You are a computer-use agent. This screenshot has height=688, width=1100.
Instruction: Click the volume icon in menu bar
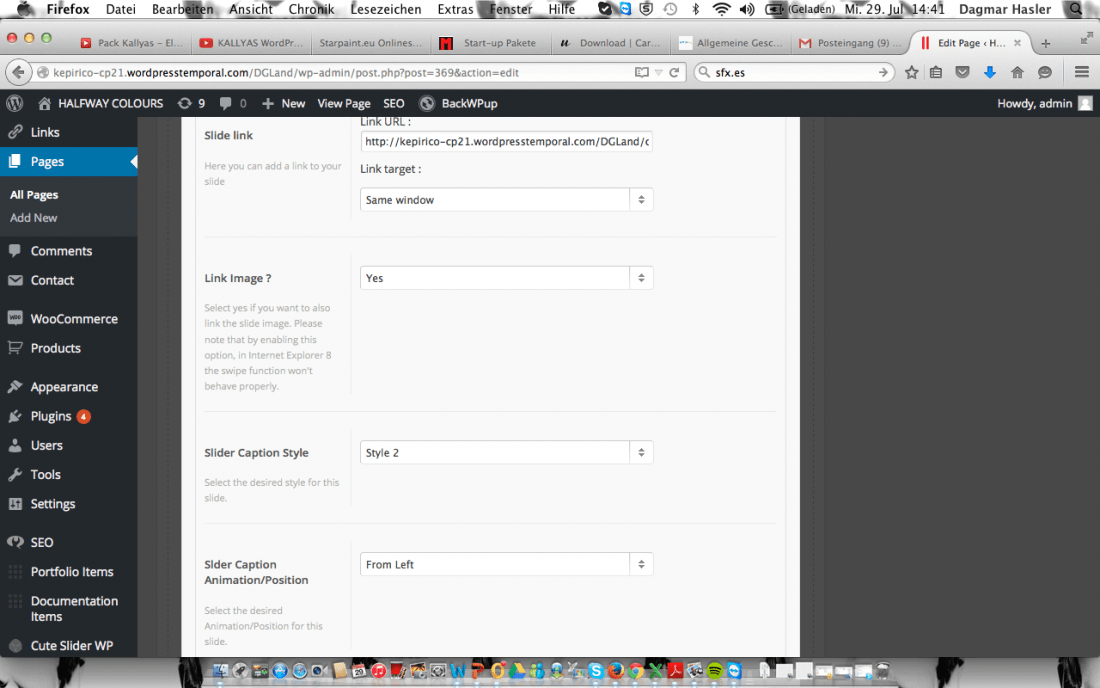pyautogui.click(x=747, y=9)
